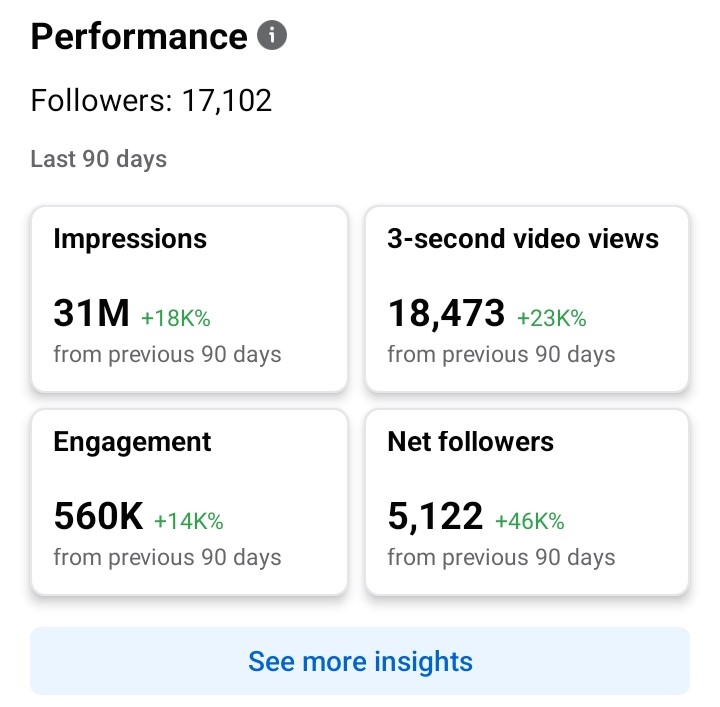Click the Performance heading

(x=139, y=37)
